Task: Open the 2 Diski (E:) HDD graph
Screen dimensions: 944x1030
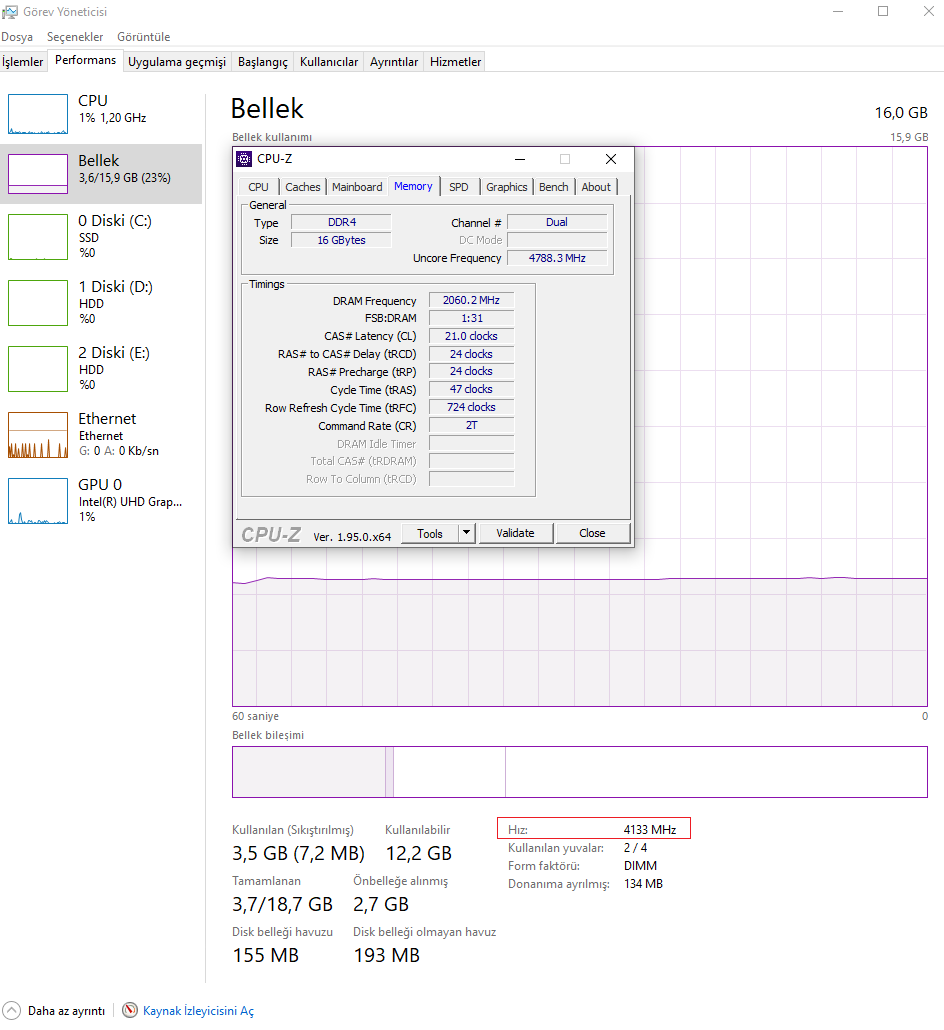Action: click(x=37, y=369)
